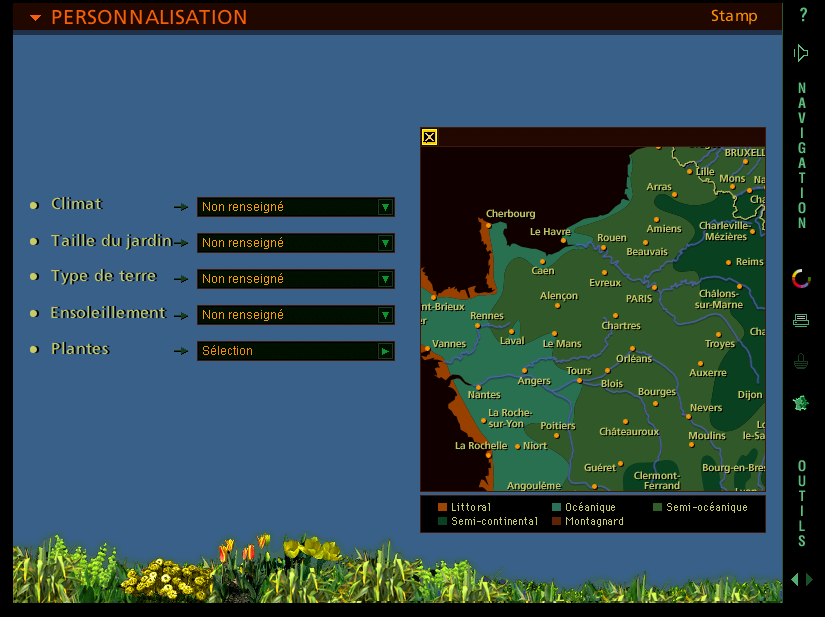Expand the Climat dropdown

(x=385, y=207)
